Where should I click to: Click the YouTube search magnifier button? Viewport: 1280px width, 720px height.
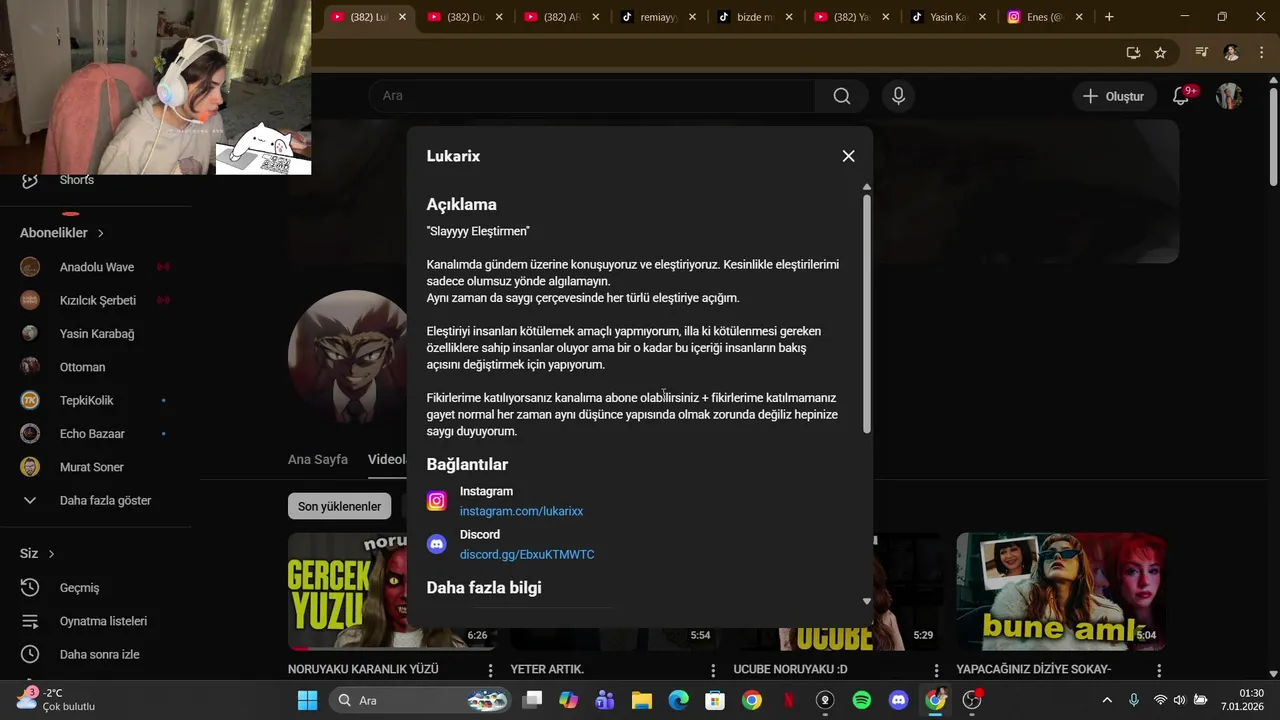(842, 96)
